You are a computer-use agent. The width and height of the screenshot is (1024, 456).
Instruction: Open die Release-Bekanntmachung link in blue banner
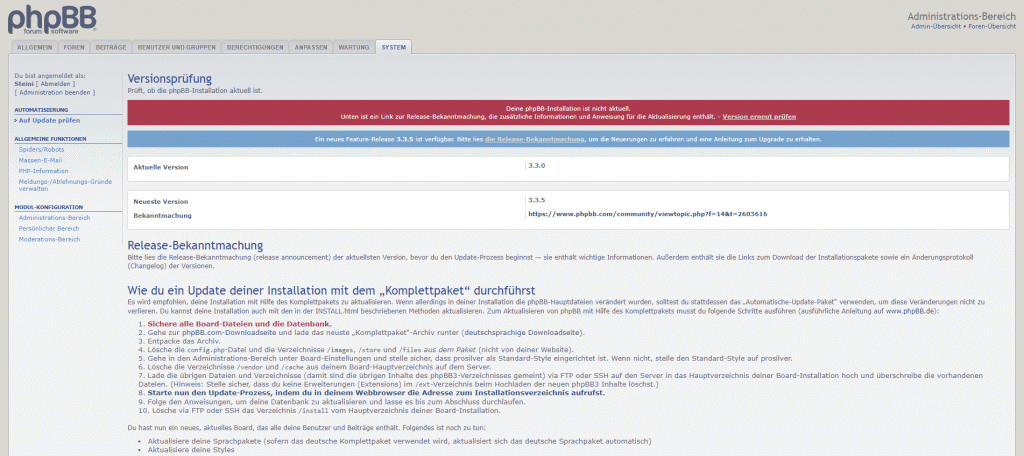[534, 139]
